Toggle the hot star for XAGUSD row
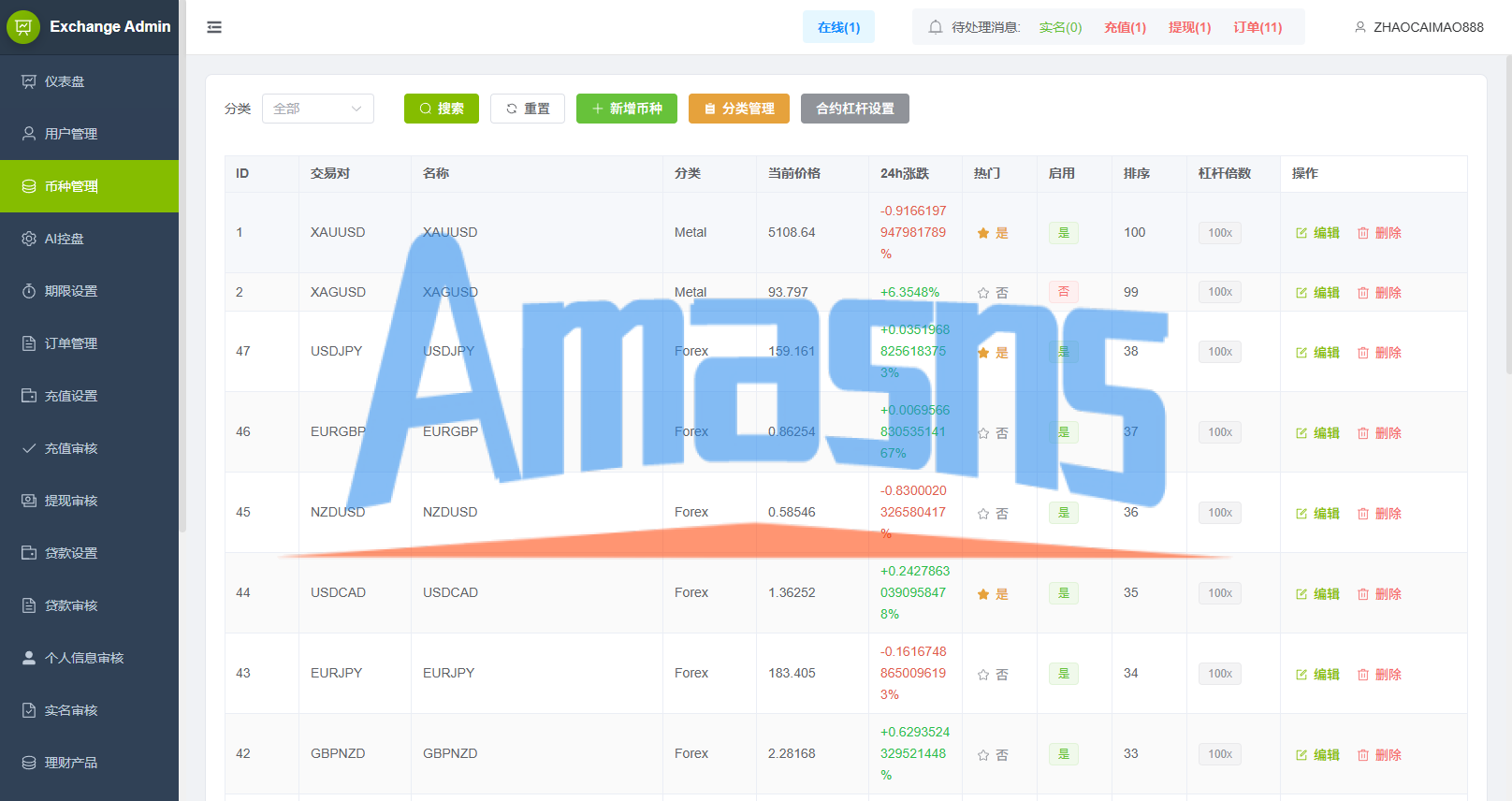This screenshot has width=1512, height=801. point(983,293)
